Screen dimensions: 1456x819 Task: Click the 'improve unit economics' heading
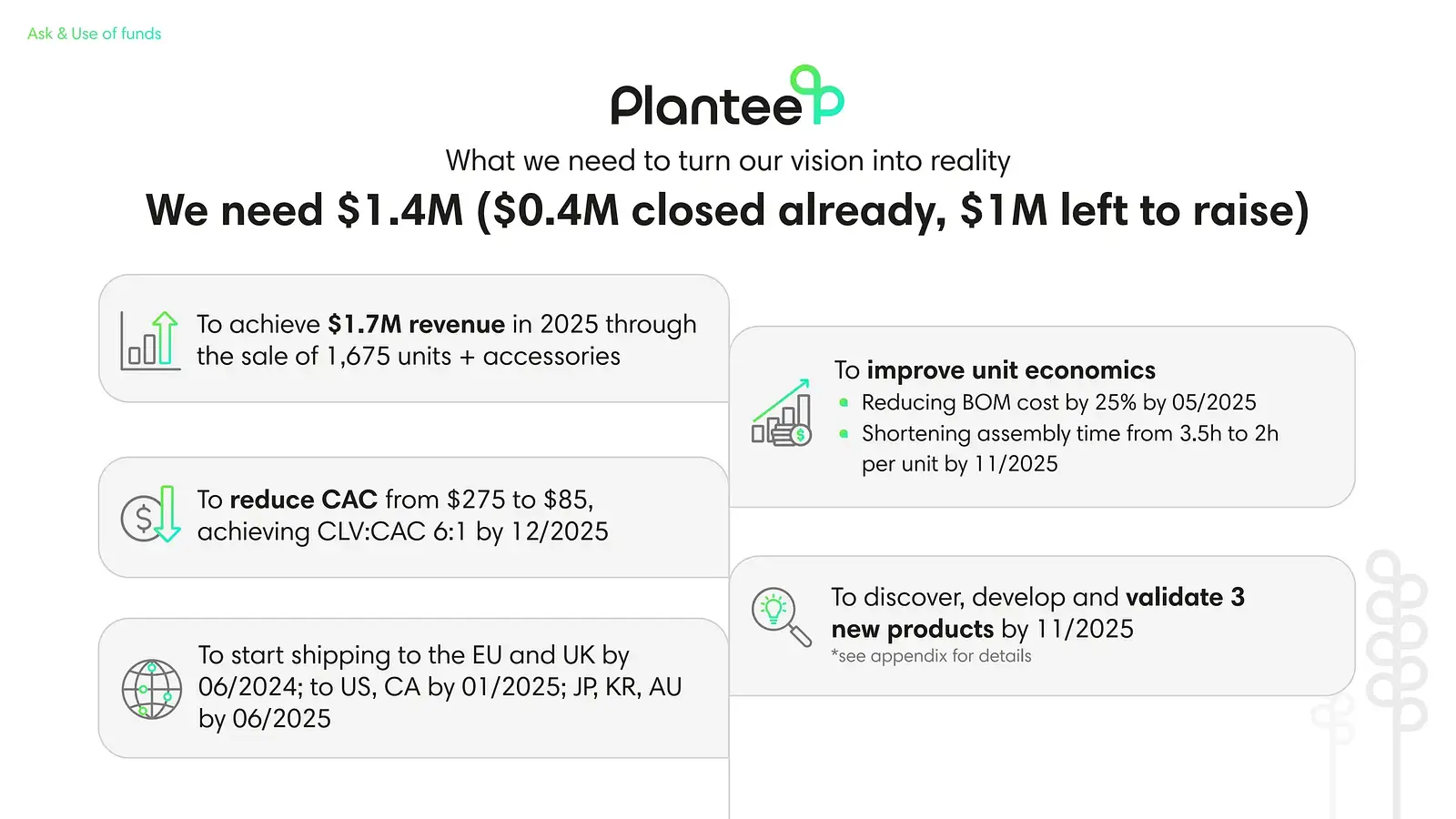[x=995, y=370]
